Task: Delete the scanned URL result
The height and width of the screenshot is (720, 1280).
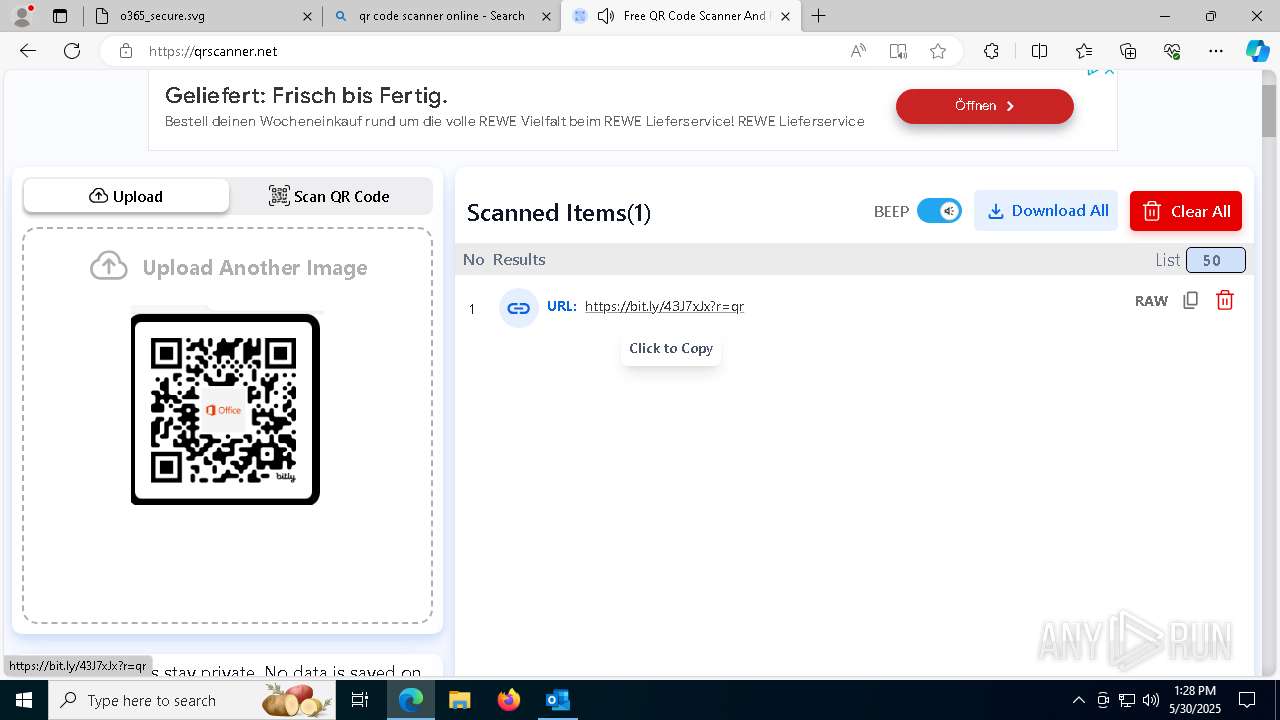Action: (1224, 300)
